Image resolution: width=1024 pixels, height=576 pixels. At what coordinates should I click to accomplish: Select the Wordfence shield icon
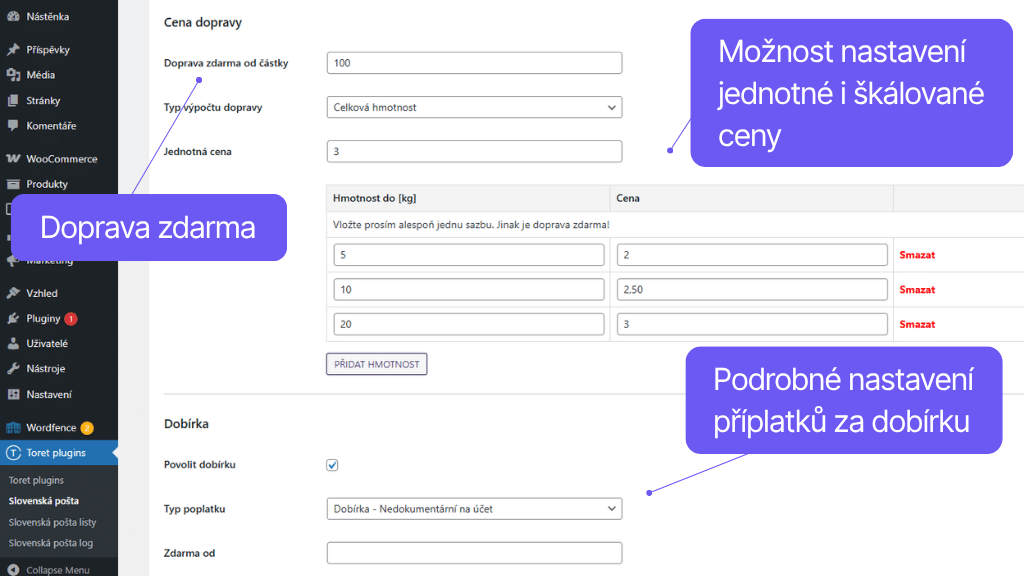coord(14,426)
